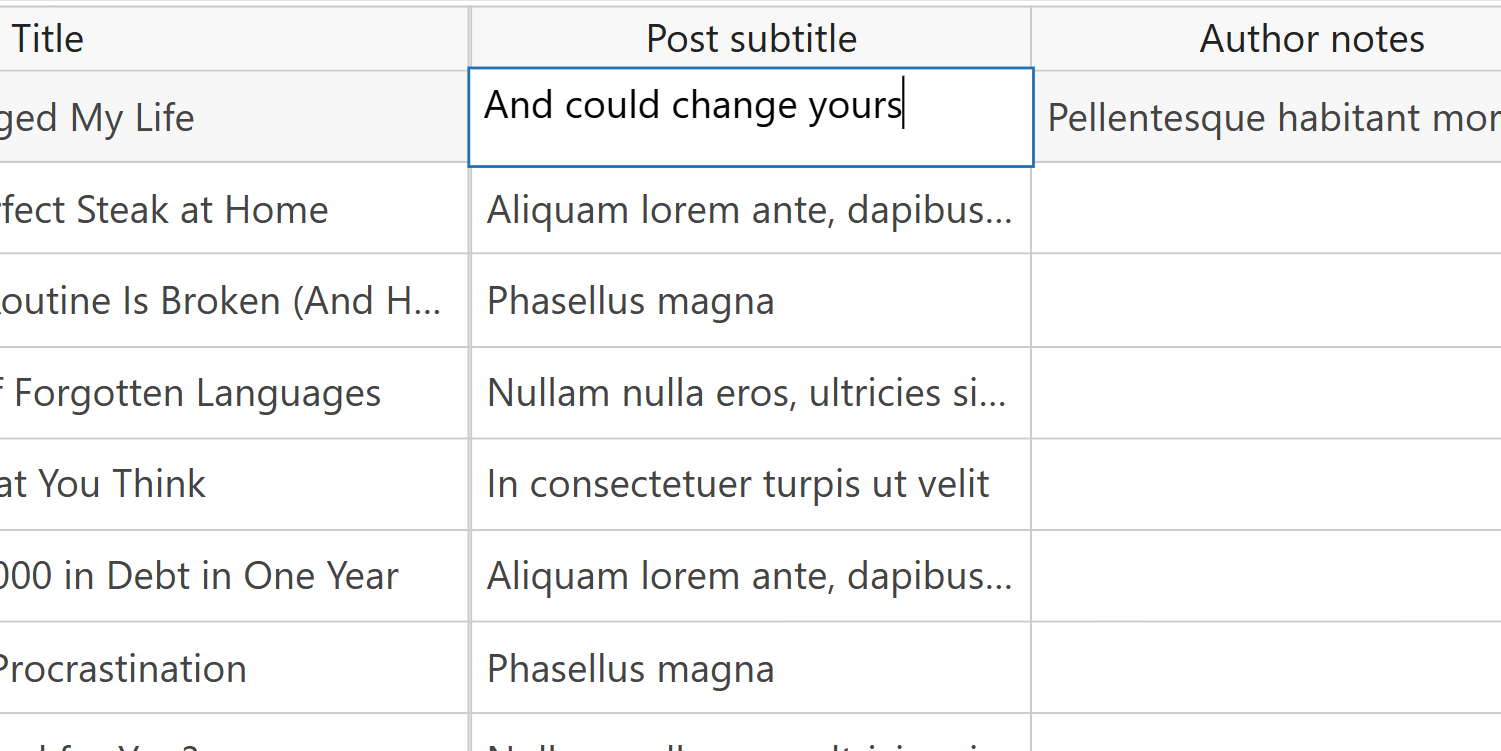
Task: Click in the 'And could change yours' edit field
Action: (751, 117)
